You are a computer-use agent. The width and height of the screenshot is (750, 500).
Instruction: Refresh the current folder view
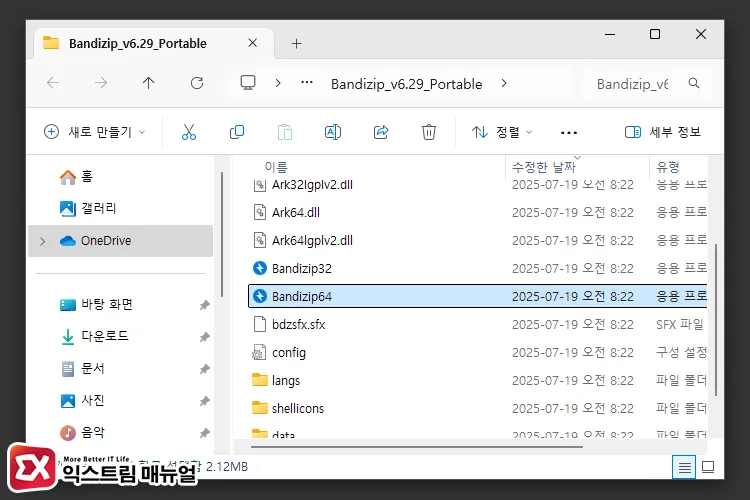point(197,83)
